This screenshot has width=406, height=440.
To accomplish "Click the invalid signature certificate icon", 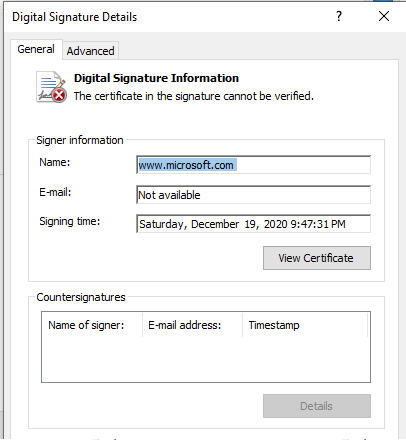I will [x=51, y=87].
